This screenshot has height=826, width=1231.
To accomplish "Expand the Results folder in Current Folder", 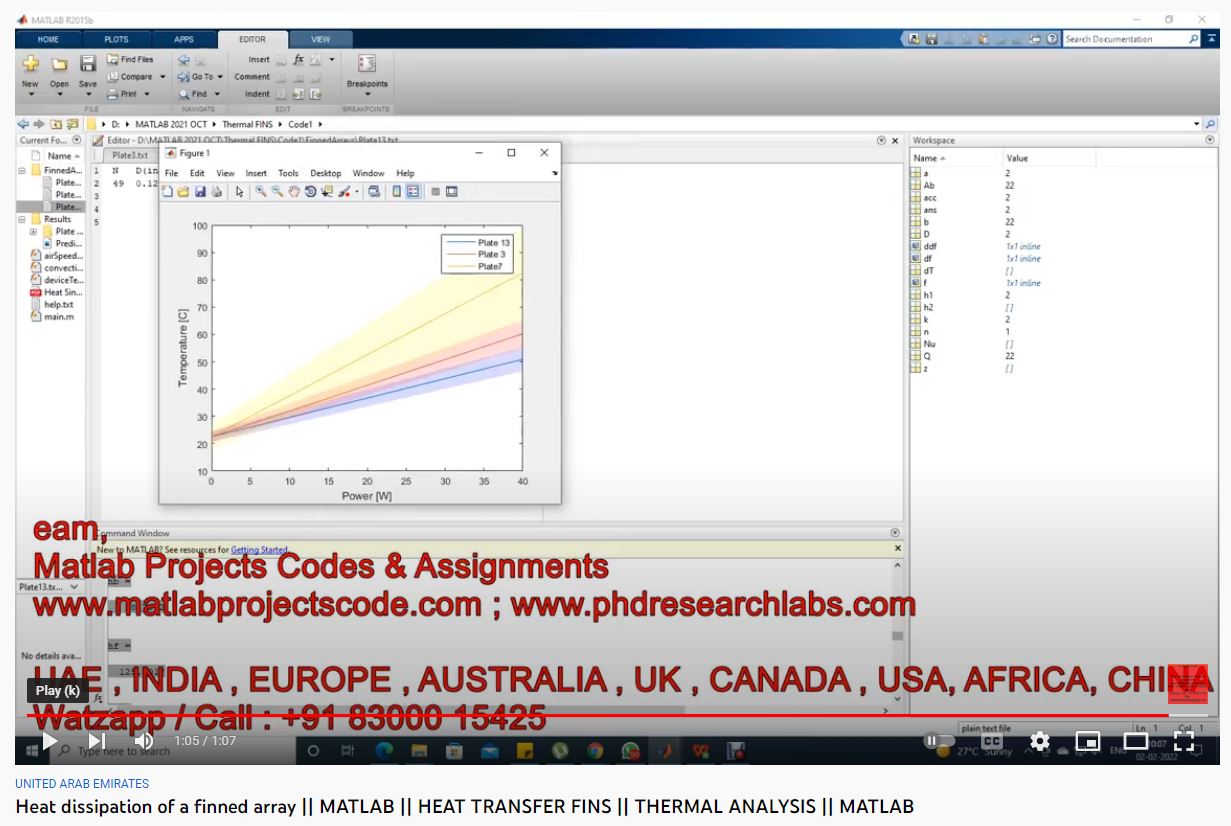I will pos(22,219).
